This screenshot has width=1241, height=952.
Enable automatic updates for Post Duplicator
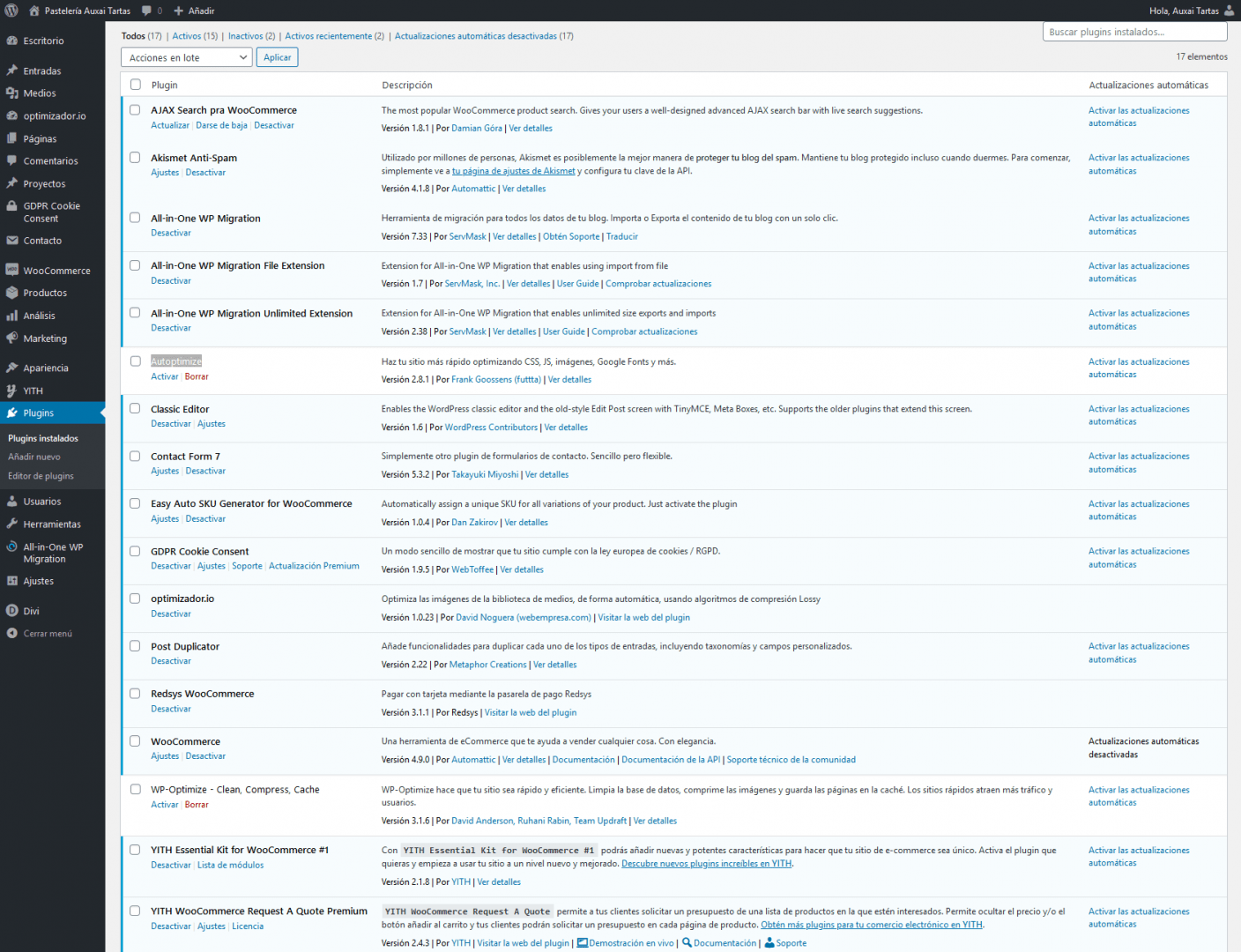1139,652
